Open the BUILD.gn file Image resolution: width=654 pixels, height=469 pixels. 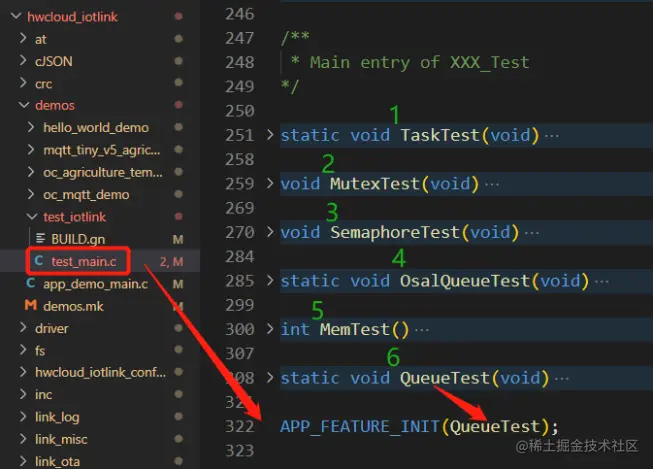tap(78, 240)
